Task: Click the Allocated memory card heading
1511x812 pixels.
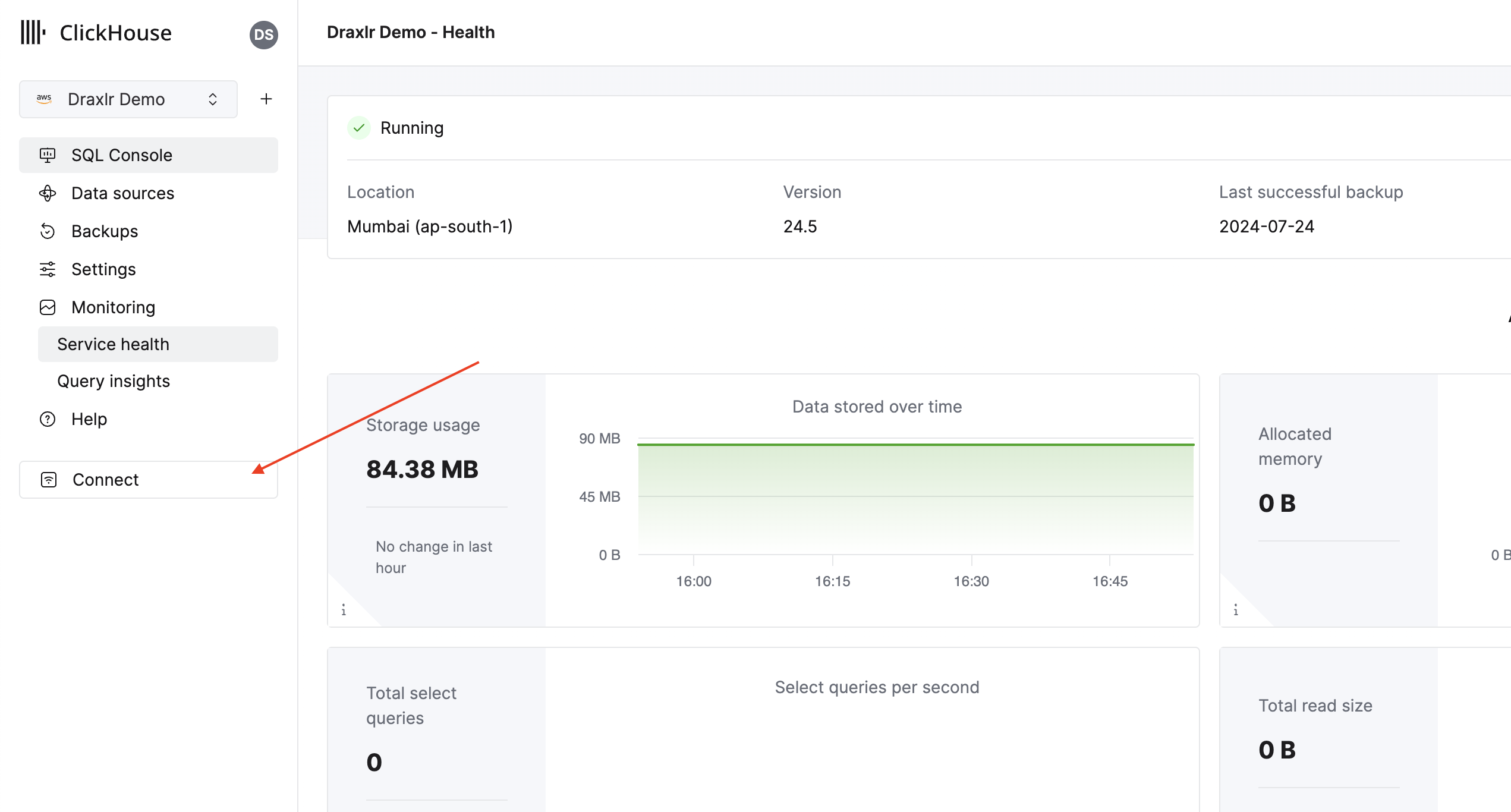Action: click(1295, 446)
